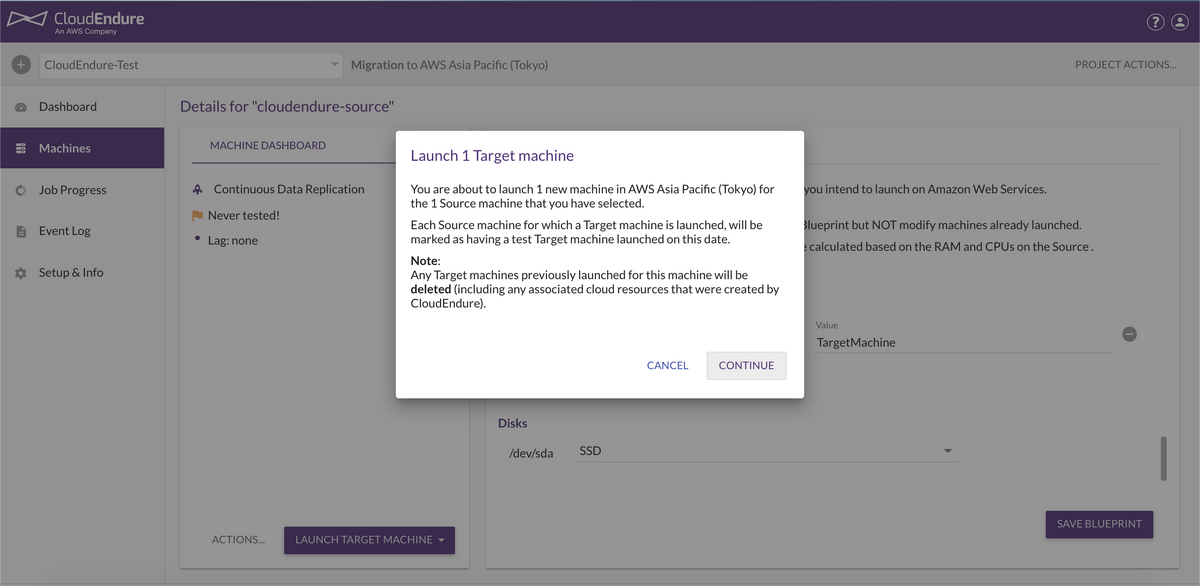
Task: Open Event Log in the sidebar
Action: pyautogui.click(x=82, y=231)
